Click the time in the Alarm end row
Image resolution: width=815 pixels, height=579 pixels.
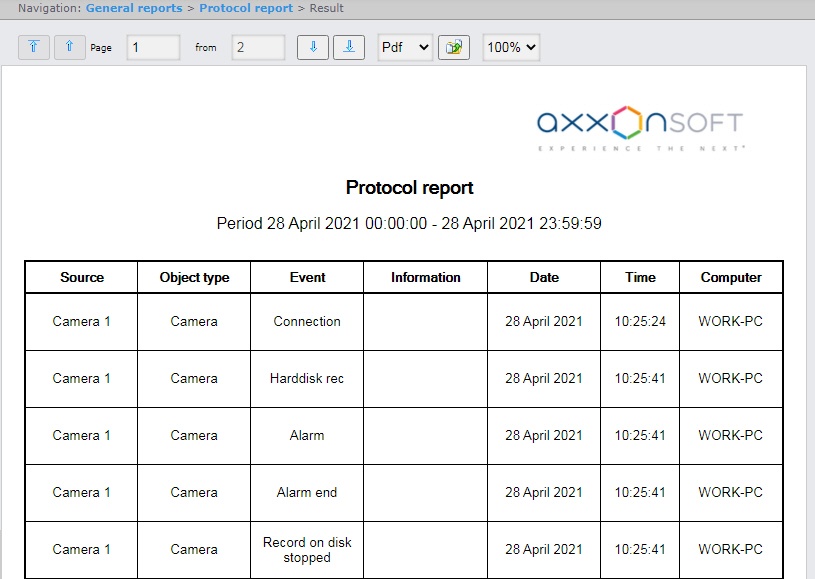(640, 492)
